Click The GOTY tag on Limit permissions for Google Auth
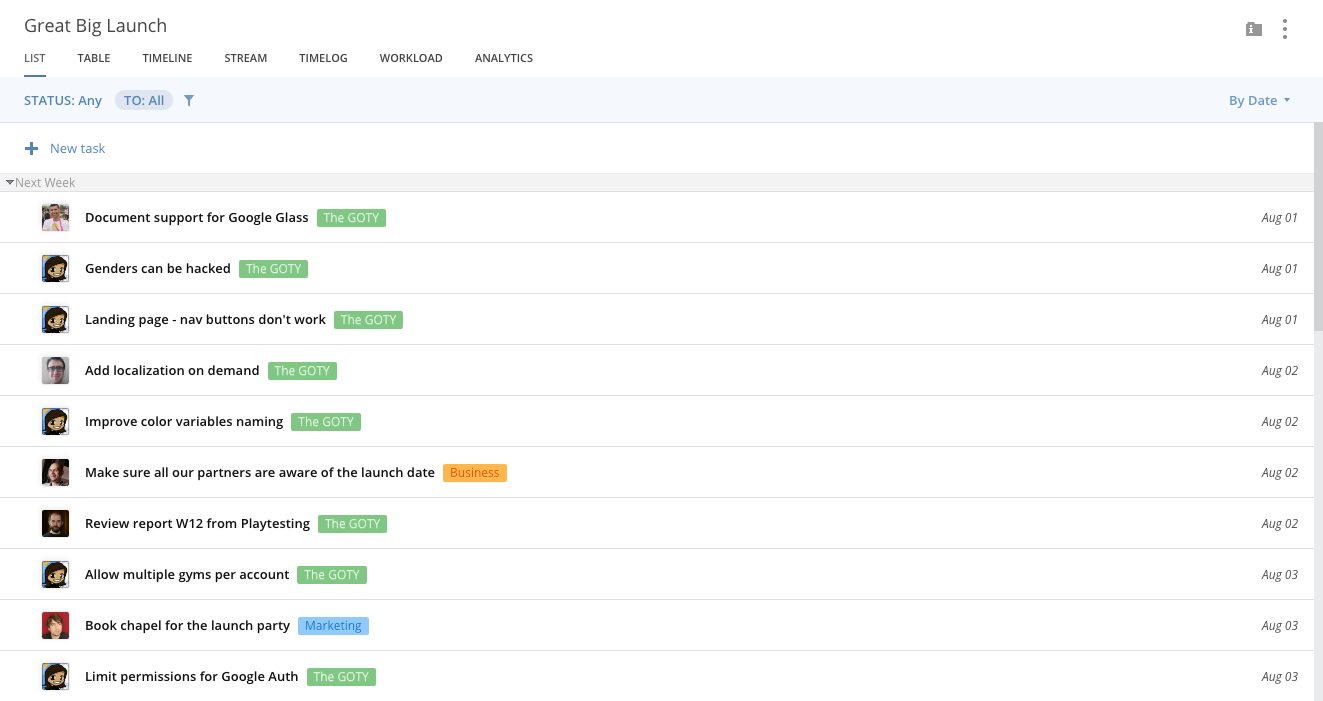1323x701 pixels. pyautogui.click(x=341, y=676)
